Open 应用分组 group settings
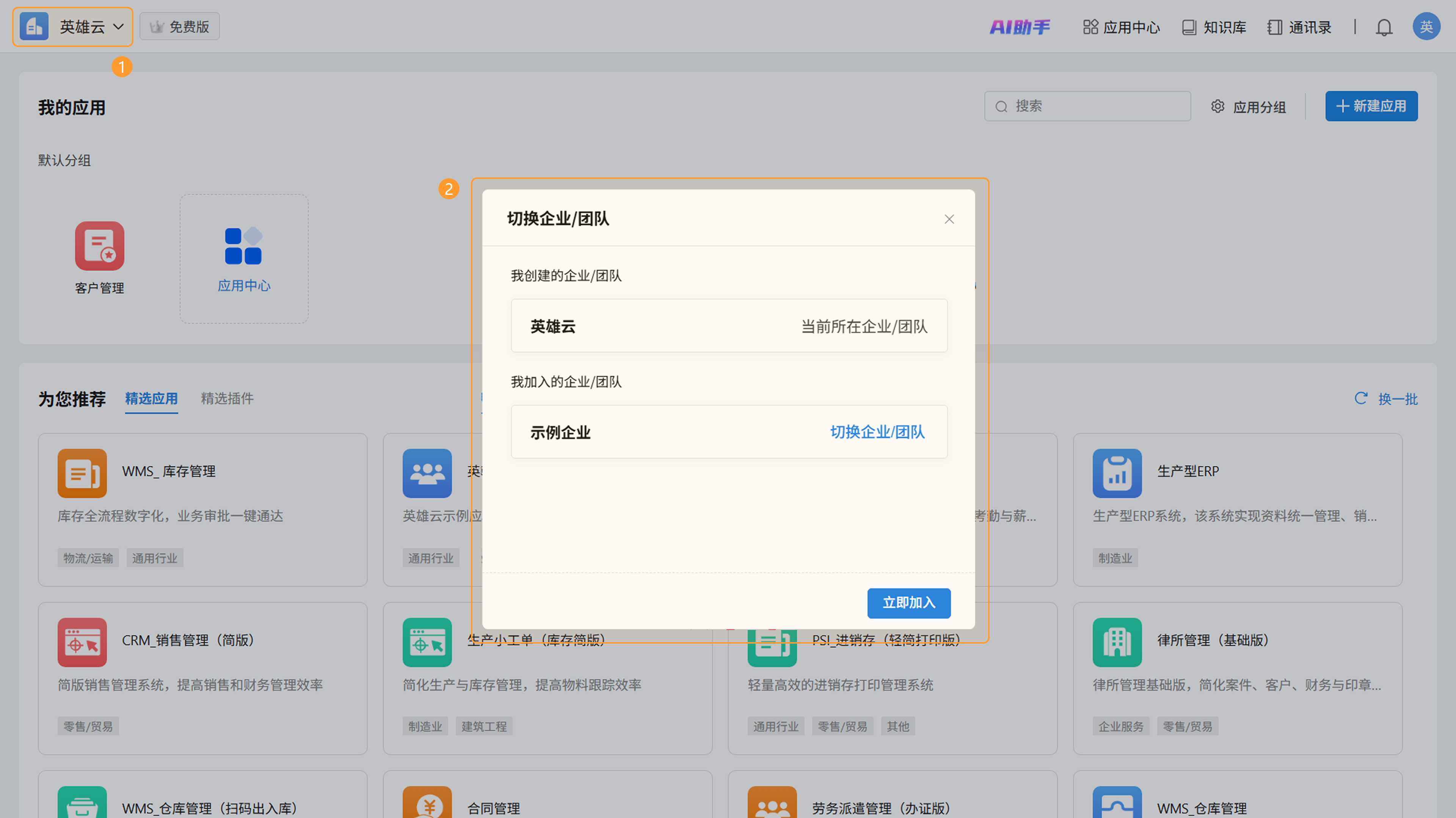Image resolution: width=1456 pixels, height=818 pixels. [x=1249, y=107]
